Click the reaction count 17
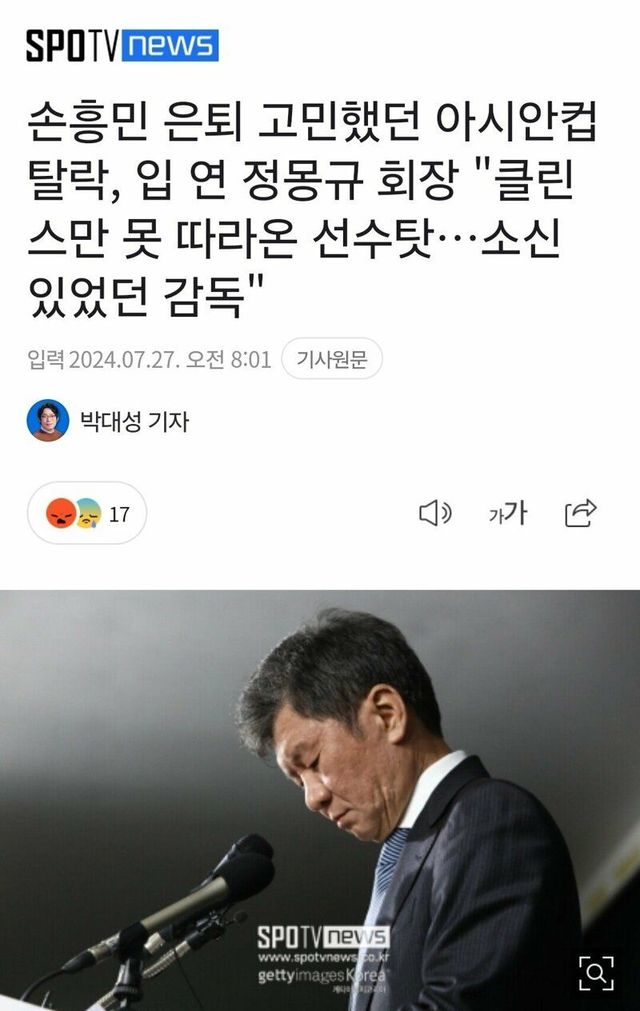 119,515
